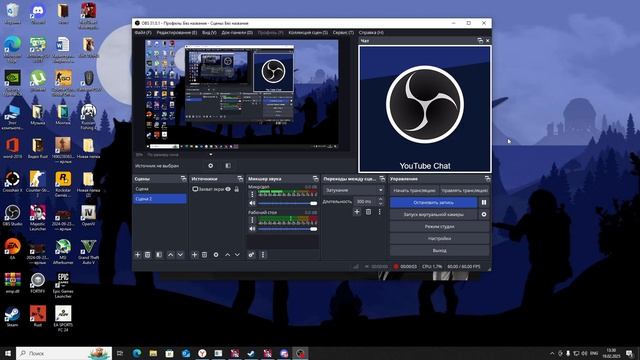Undock the Chat panel
The height and width of the screenshot is (360, 640).
coord(480,40)
